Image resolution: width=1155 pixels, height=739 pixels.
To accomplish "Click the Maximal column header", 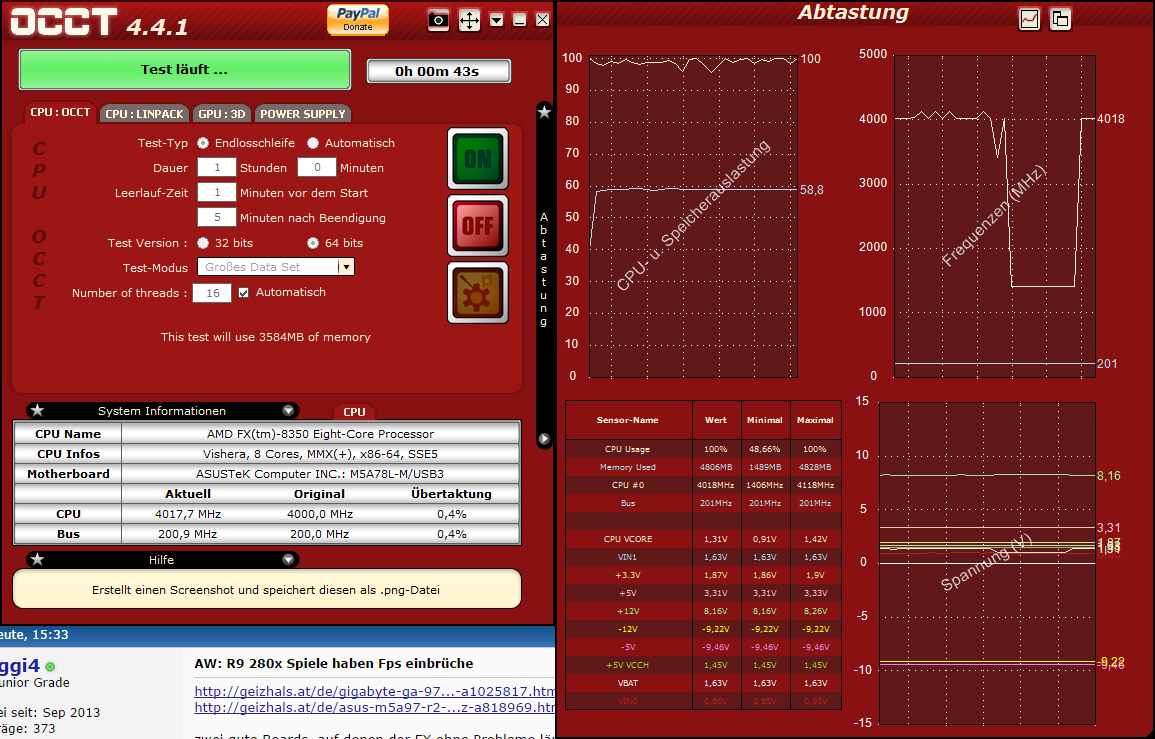I will tap(815, 420).
